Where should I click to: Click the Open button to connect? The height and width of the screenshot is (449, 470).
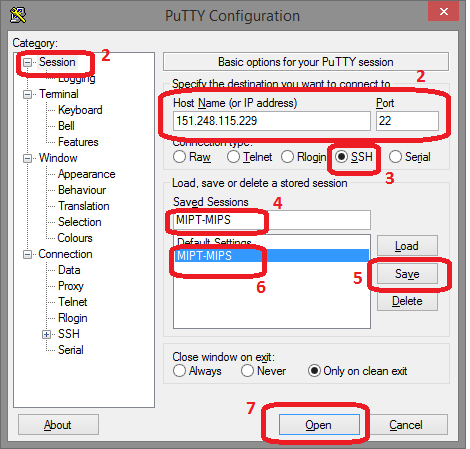coord(319,425)
